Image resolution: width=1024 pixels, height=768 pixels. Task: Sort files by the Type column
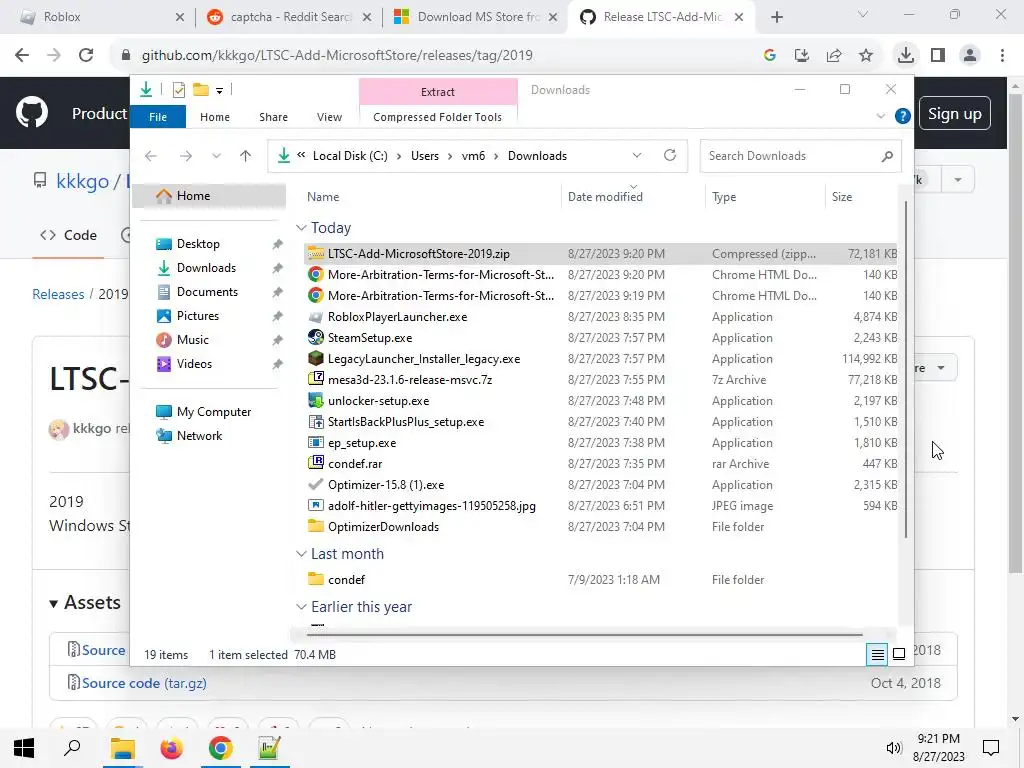(x=724, y=197)
